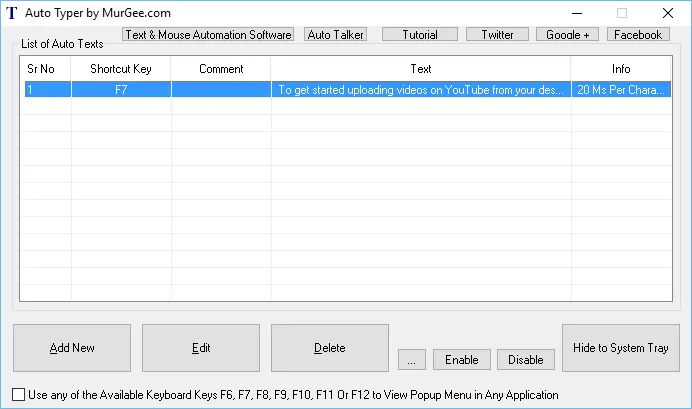Click the Twitter button
692x409 pixels.
pos(497,35)
